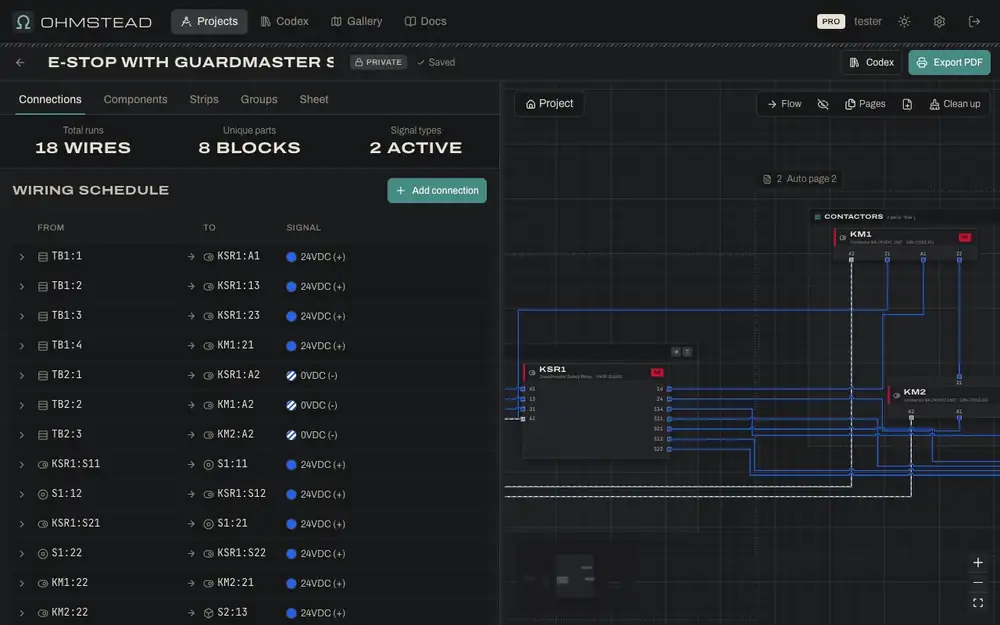Open the Groups tab

click(x=259, y=99)
